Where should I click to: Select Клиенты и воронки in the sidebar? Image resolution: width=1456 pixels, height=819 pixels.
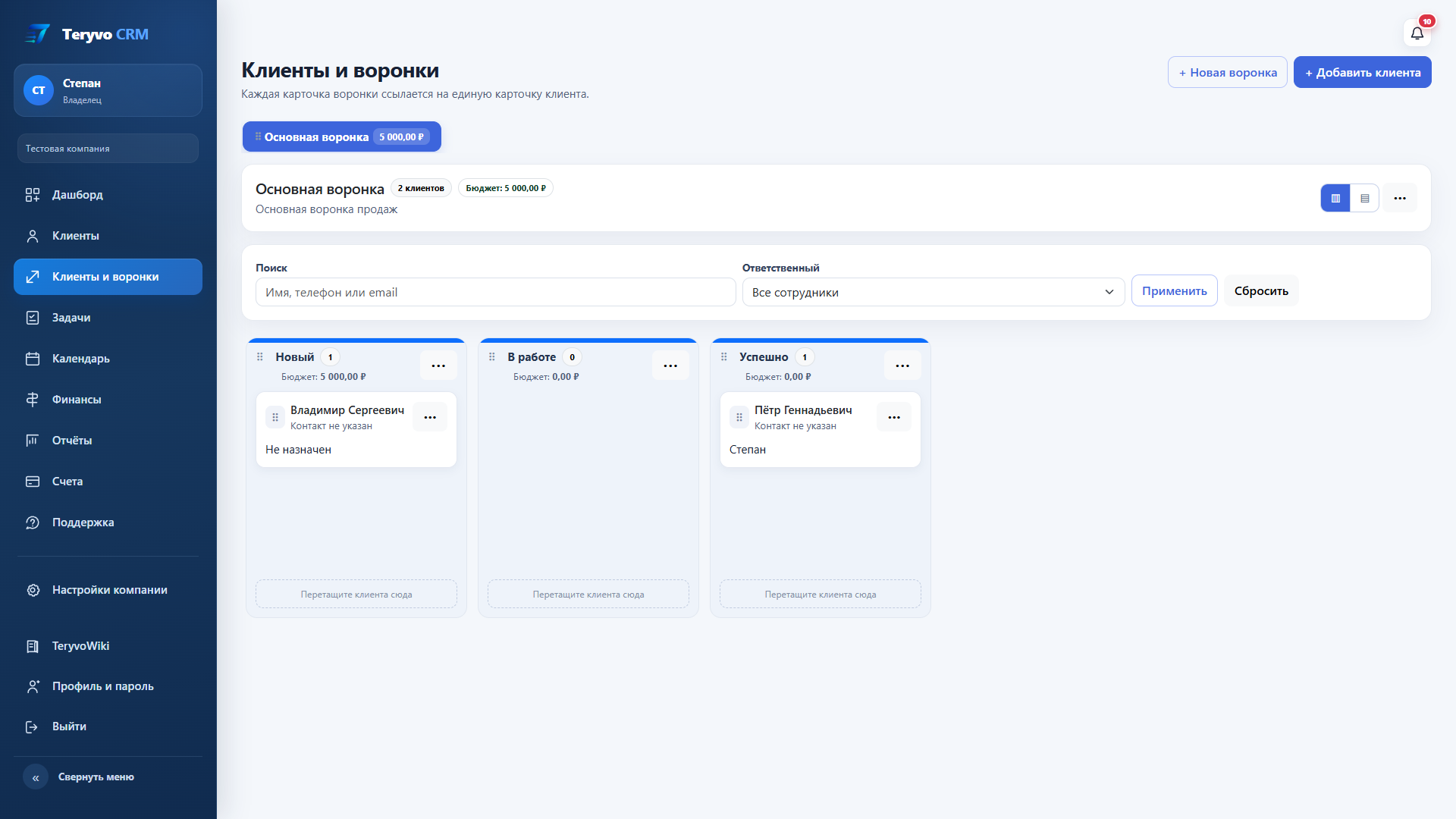tap(108, 277)
